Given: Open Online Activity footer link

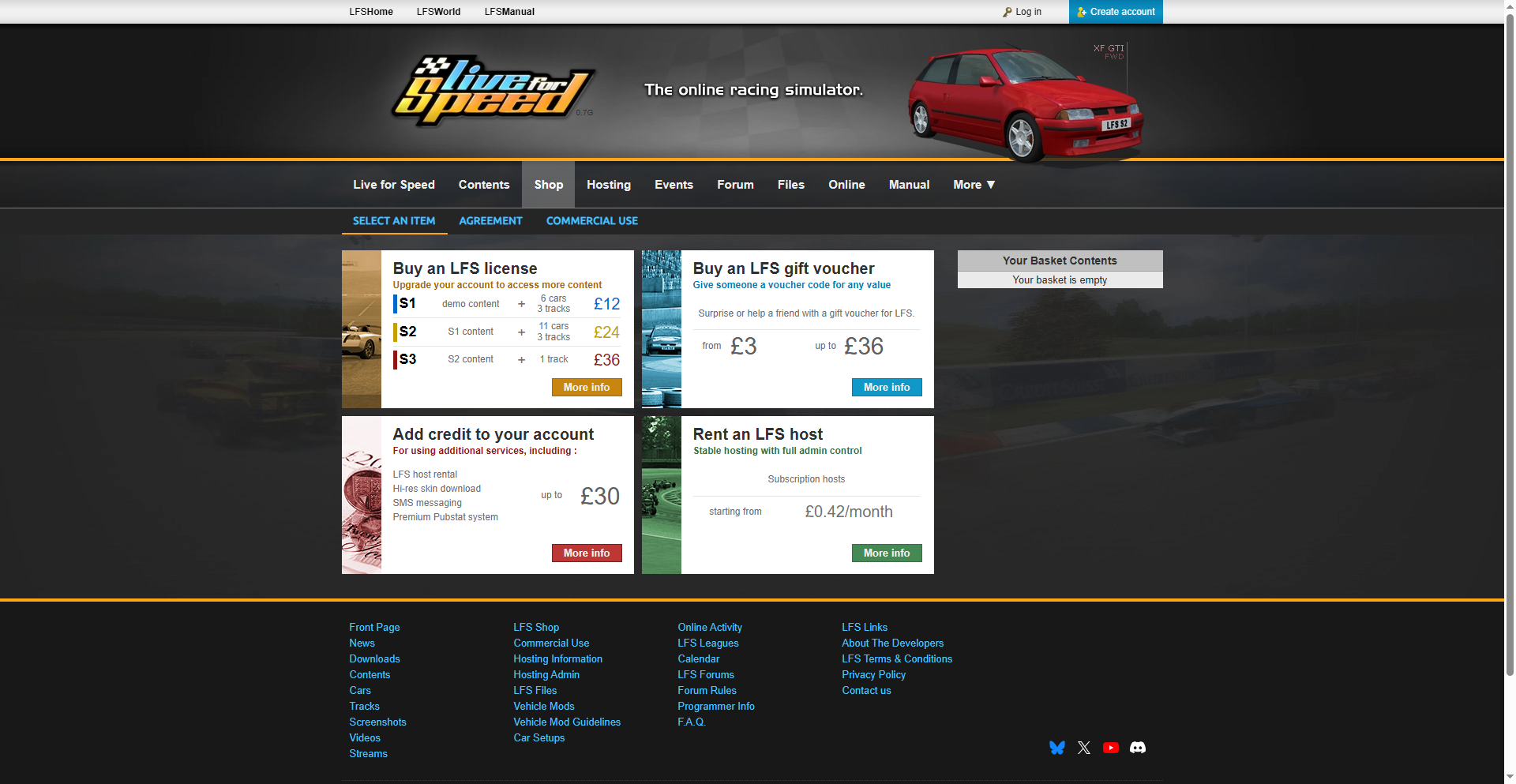Looking at the screenshot, I should pyautogui.click(x=710, y=628).
